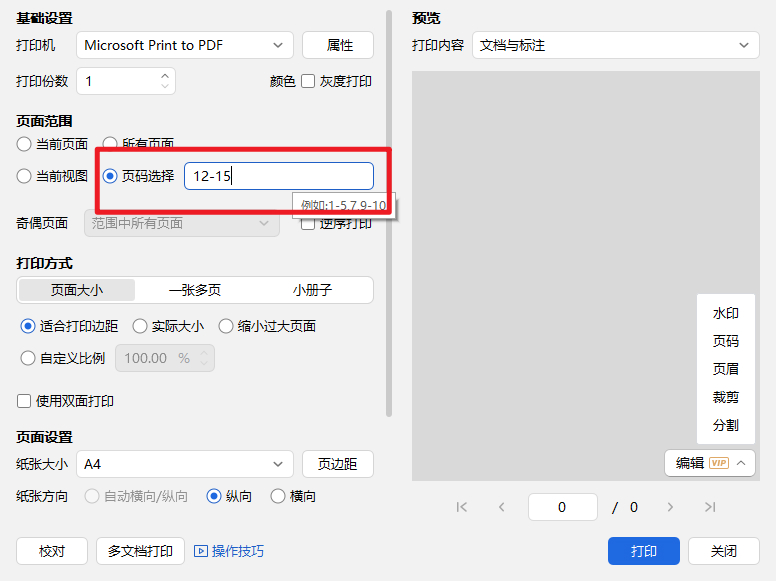Select 实际大小 scaling option

click(140, 326)
